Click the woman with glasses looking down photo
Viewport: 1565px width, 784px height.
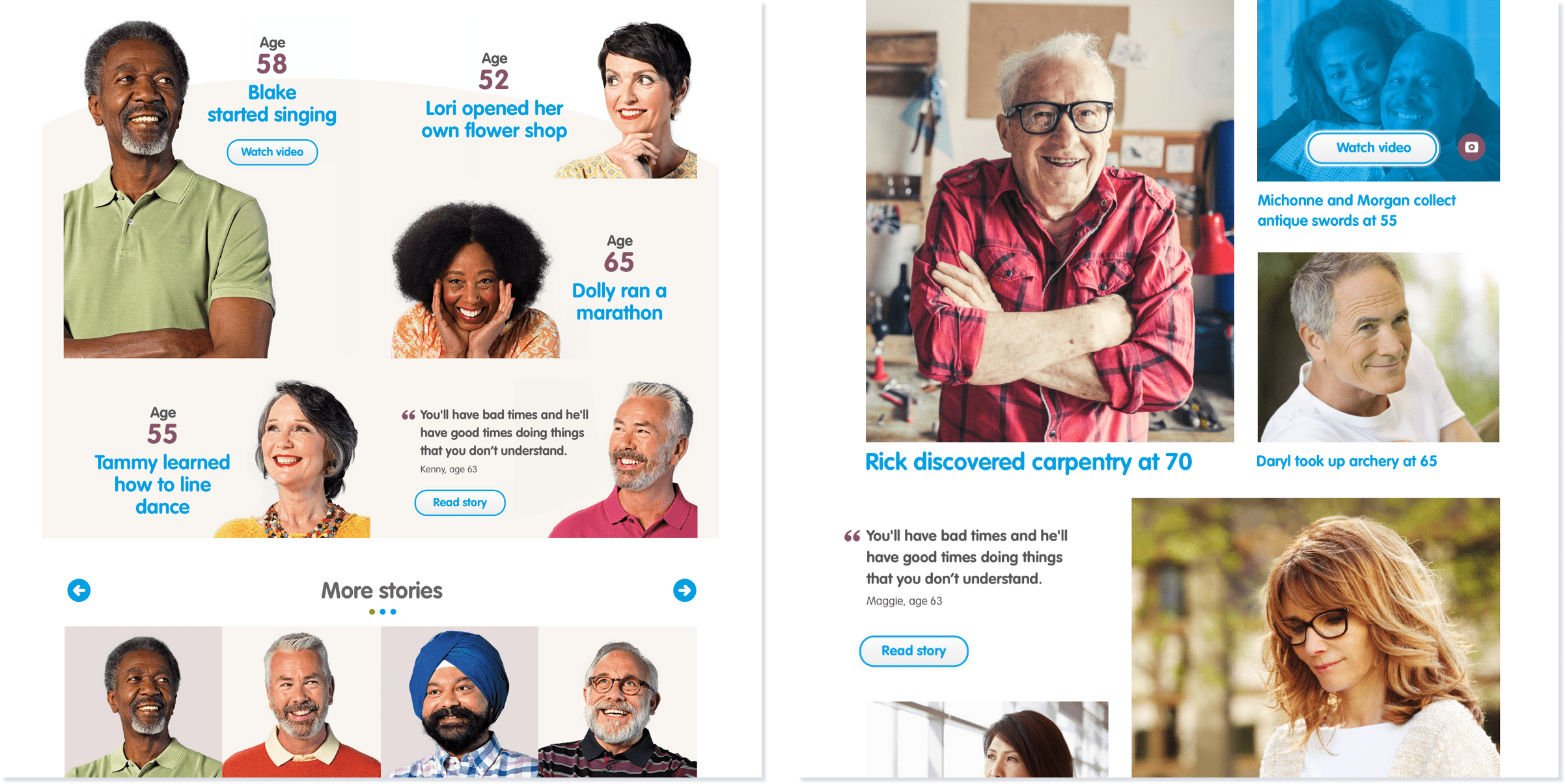click(1315, 638)
